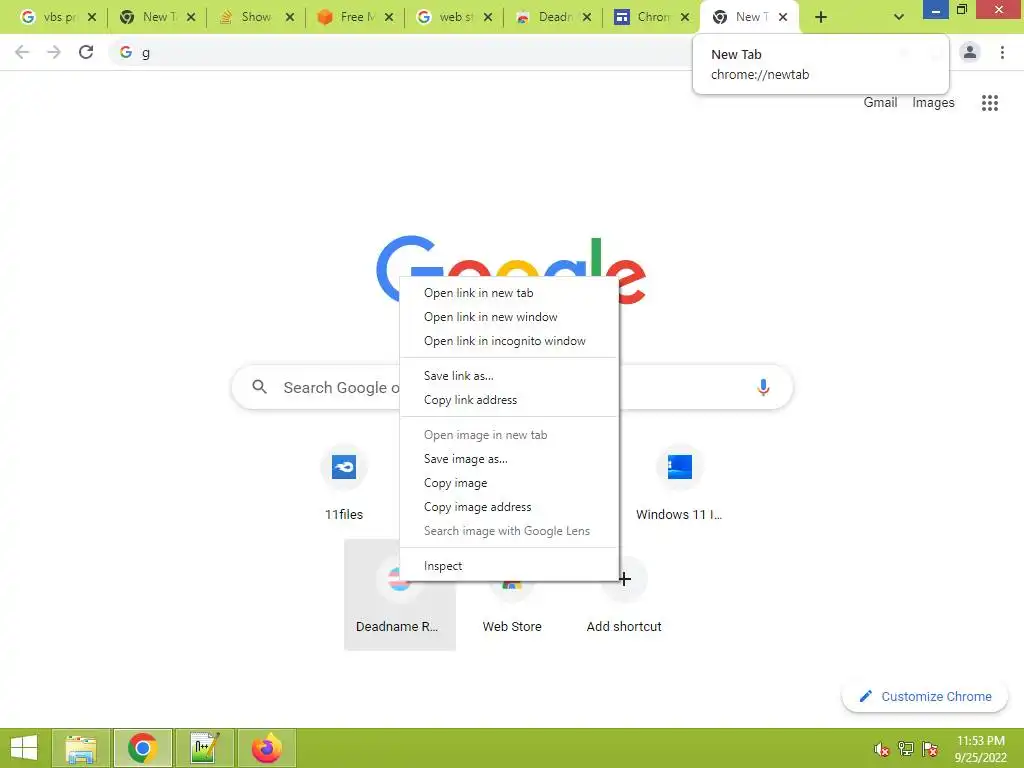
Task: Open File Explorer from the taskbar
Action: tap(80, 748)
